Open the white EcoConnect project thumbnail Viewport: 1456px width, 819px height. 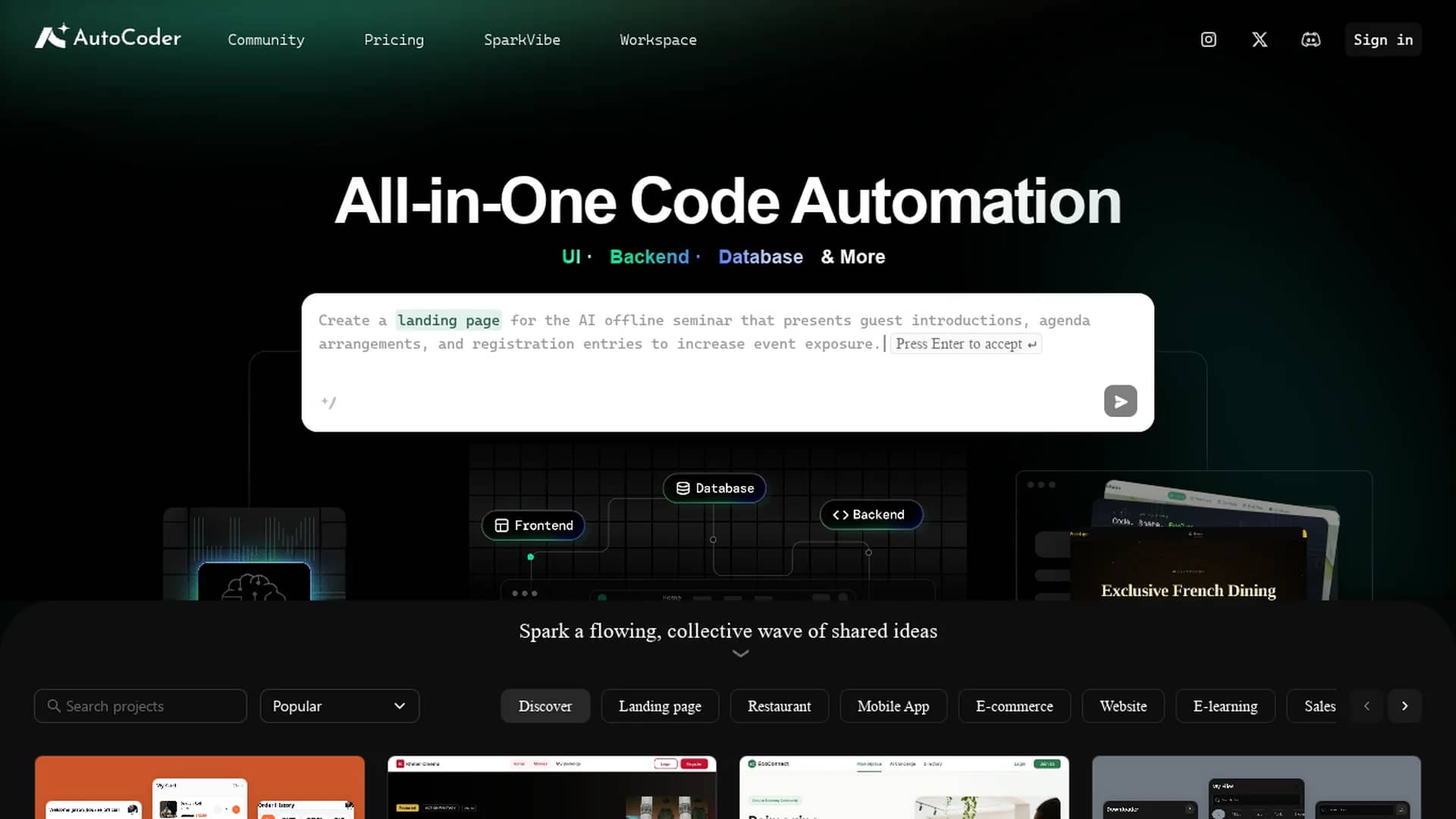point(904,787)
